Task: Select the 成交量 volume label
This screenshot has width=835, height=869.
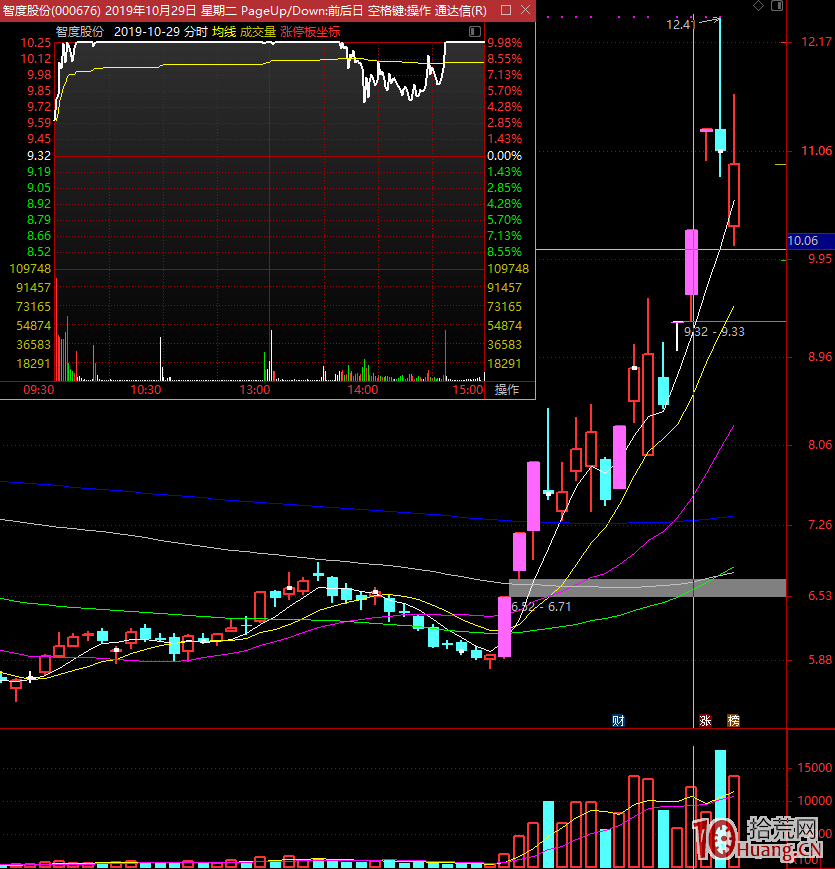Action: click(x=257, y=31)
